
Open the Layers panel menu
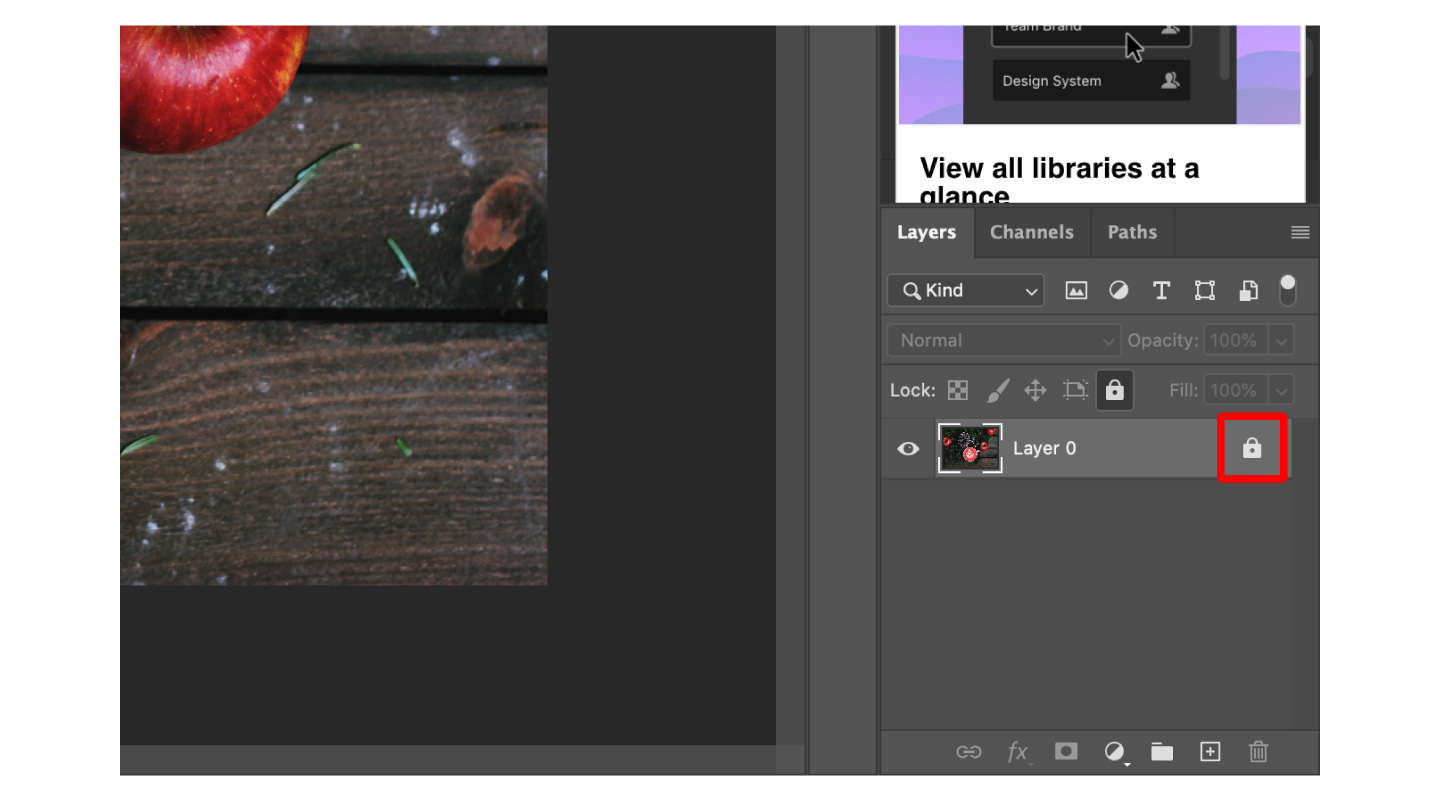click(x=1300, y=232)
